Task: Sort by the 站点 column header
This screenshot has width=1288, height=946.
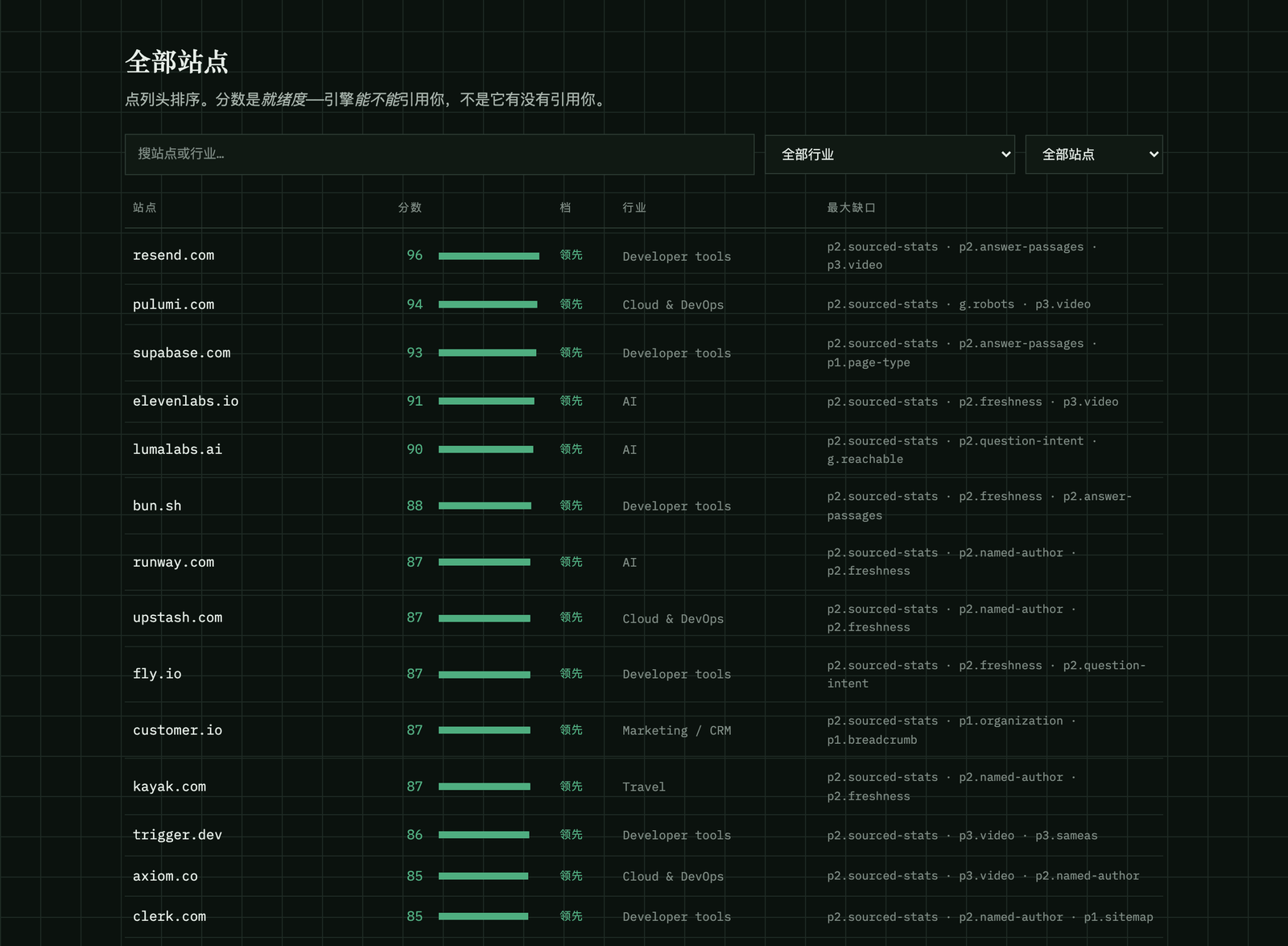Action: (145, 208)
